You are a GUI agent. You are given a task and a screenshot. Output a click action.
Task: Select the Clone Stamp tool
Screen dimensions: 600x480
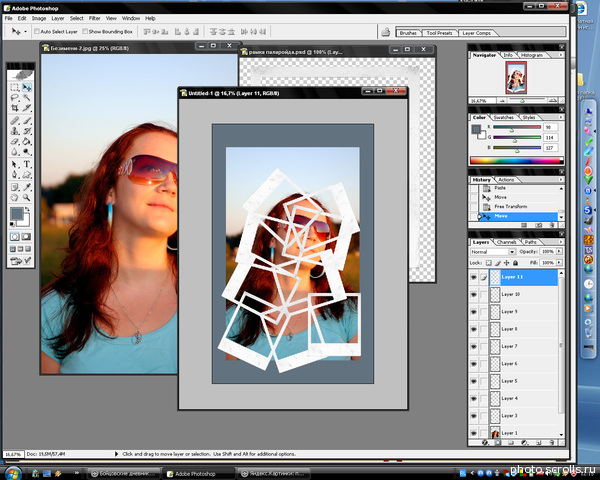(x=15, y=131)
